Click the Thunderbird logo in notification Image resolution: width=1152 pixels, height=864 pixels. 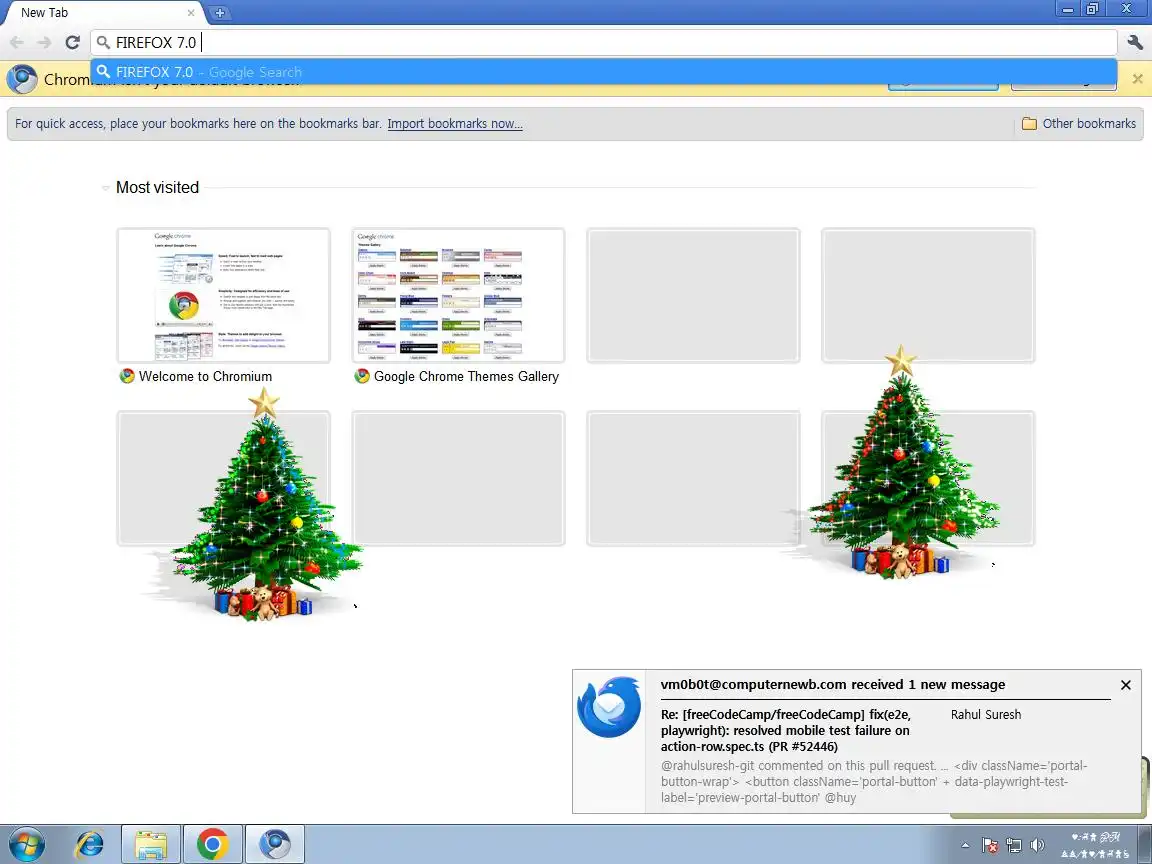pyautogui.click(x=609, y=707)
